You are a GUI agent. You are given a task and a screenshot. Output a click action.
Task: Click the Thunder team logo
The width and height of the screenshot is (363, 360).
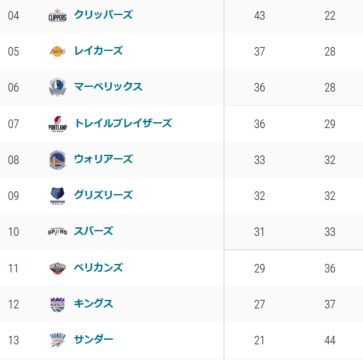coord(57,340)
